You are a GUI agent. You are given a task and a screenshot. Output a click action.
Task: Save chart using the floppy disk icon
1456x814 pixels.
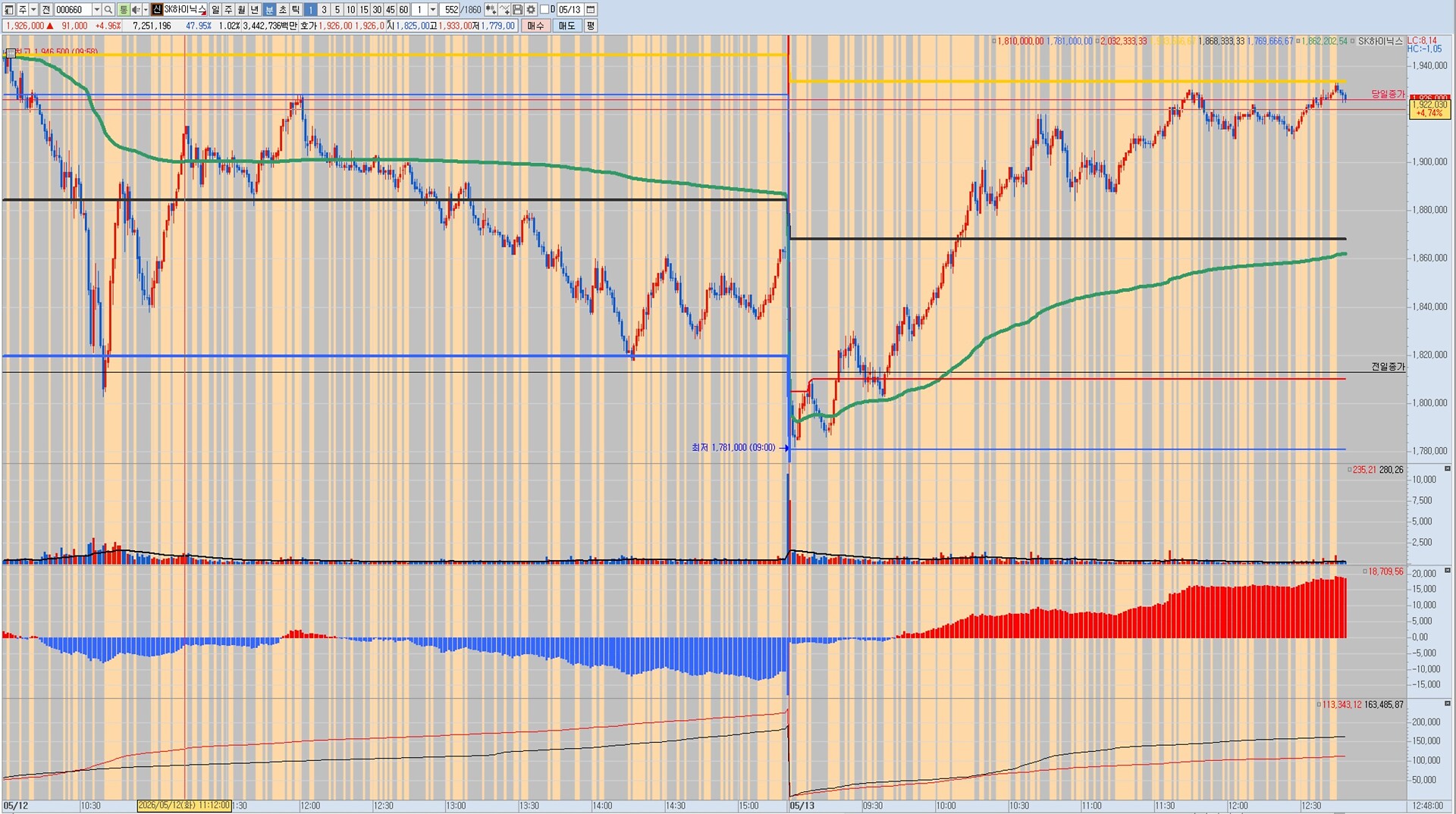517,10
